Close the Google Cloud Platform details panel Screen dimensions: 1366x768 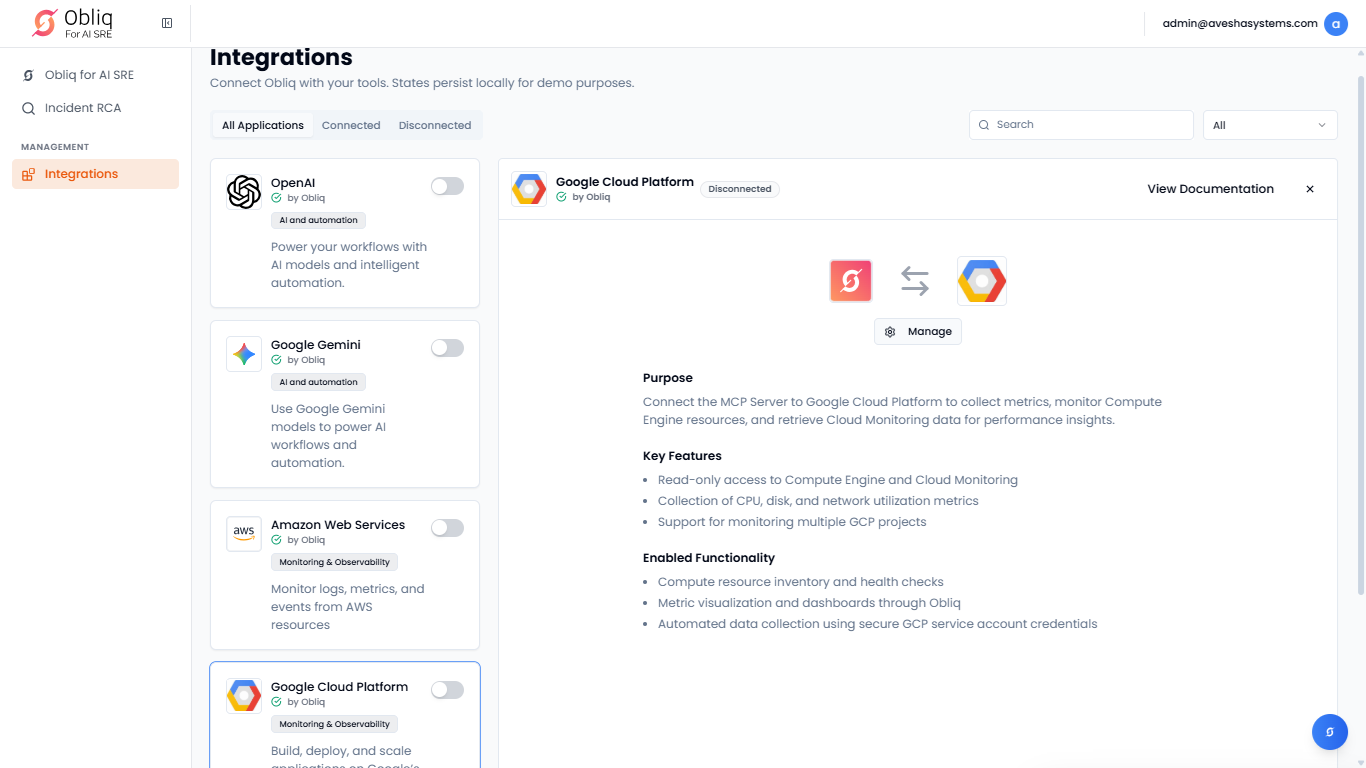pyautogui.click(x=1310, y=189)
